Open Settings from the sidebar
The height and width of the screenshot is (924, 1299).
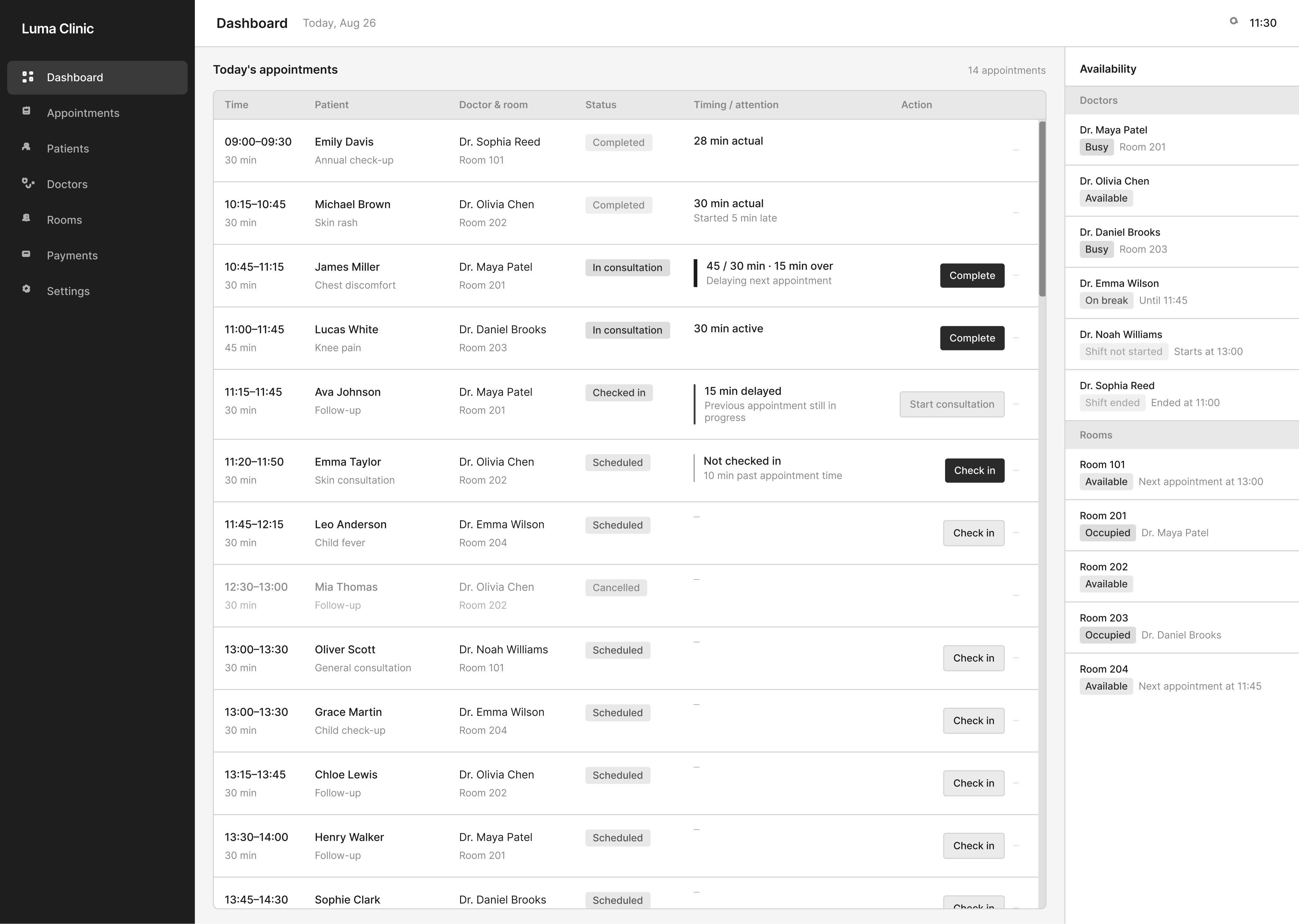pyautogui.click(x=97, y=291)
